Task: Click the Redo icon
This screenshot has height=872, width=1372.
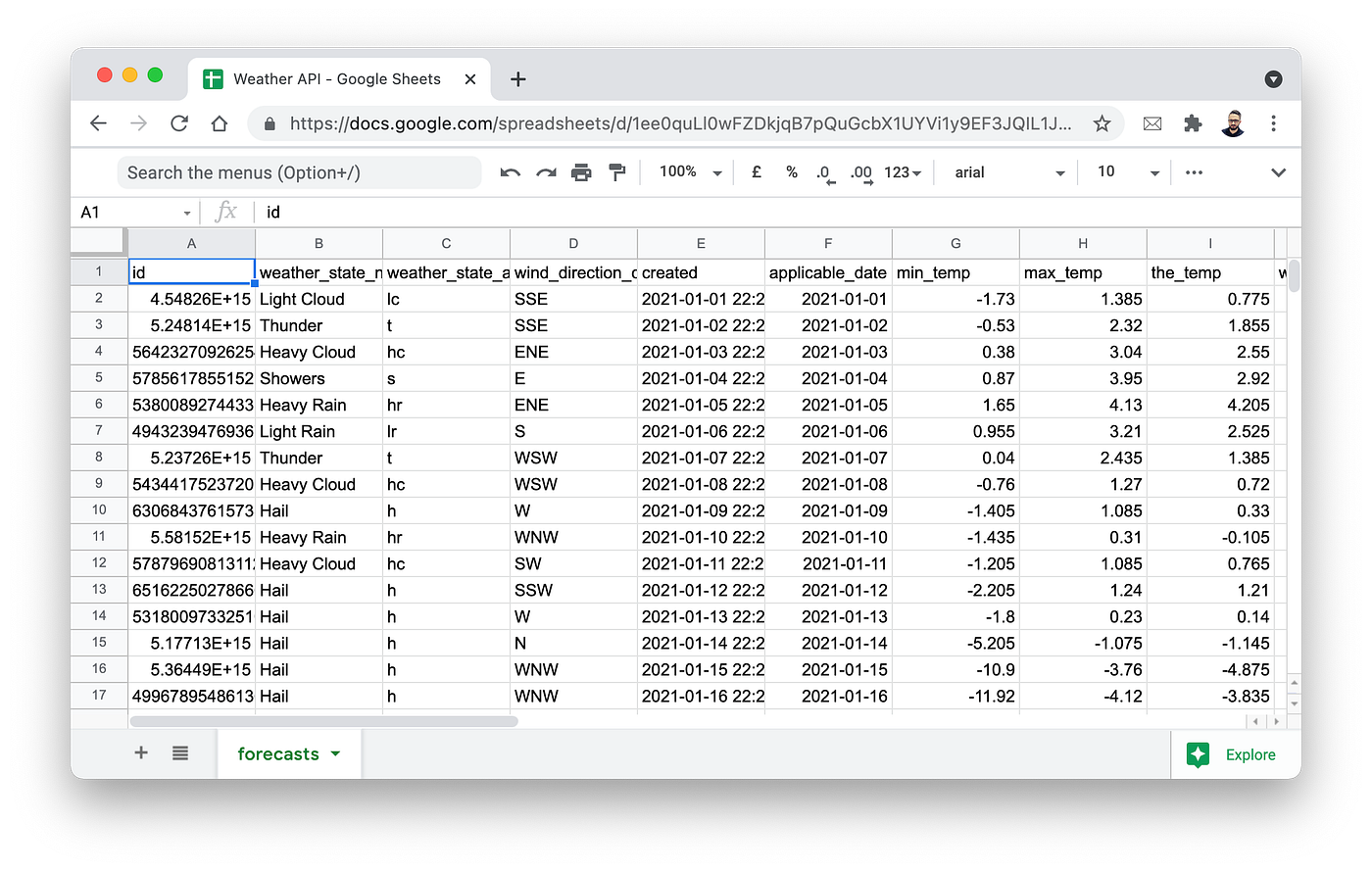Action: coord(546,171)
